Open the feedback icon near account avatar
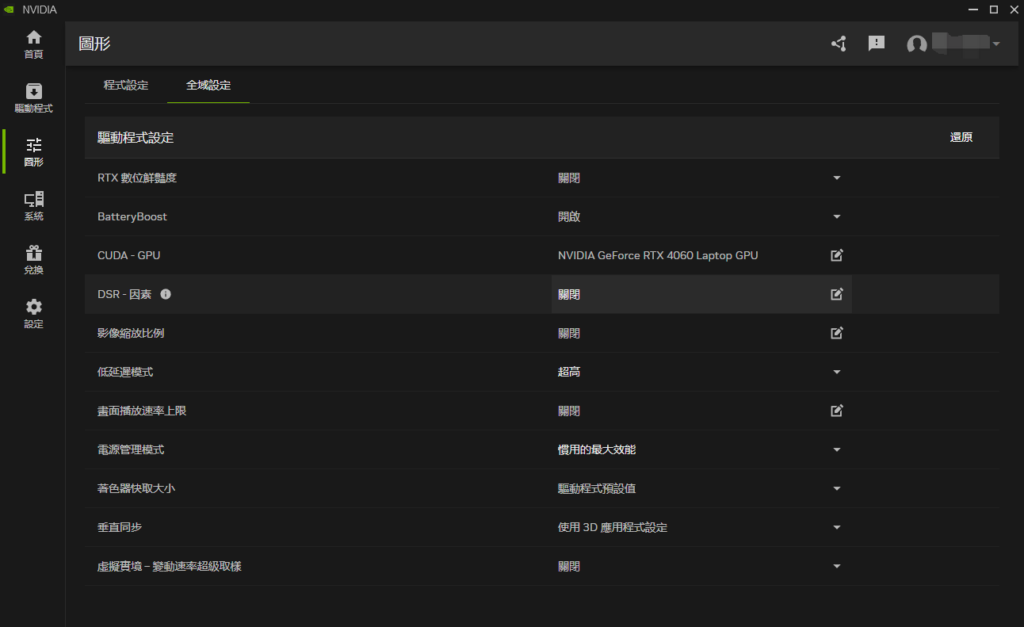Viewport: 1024px width, 627px height. 877,44
